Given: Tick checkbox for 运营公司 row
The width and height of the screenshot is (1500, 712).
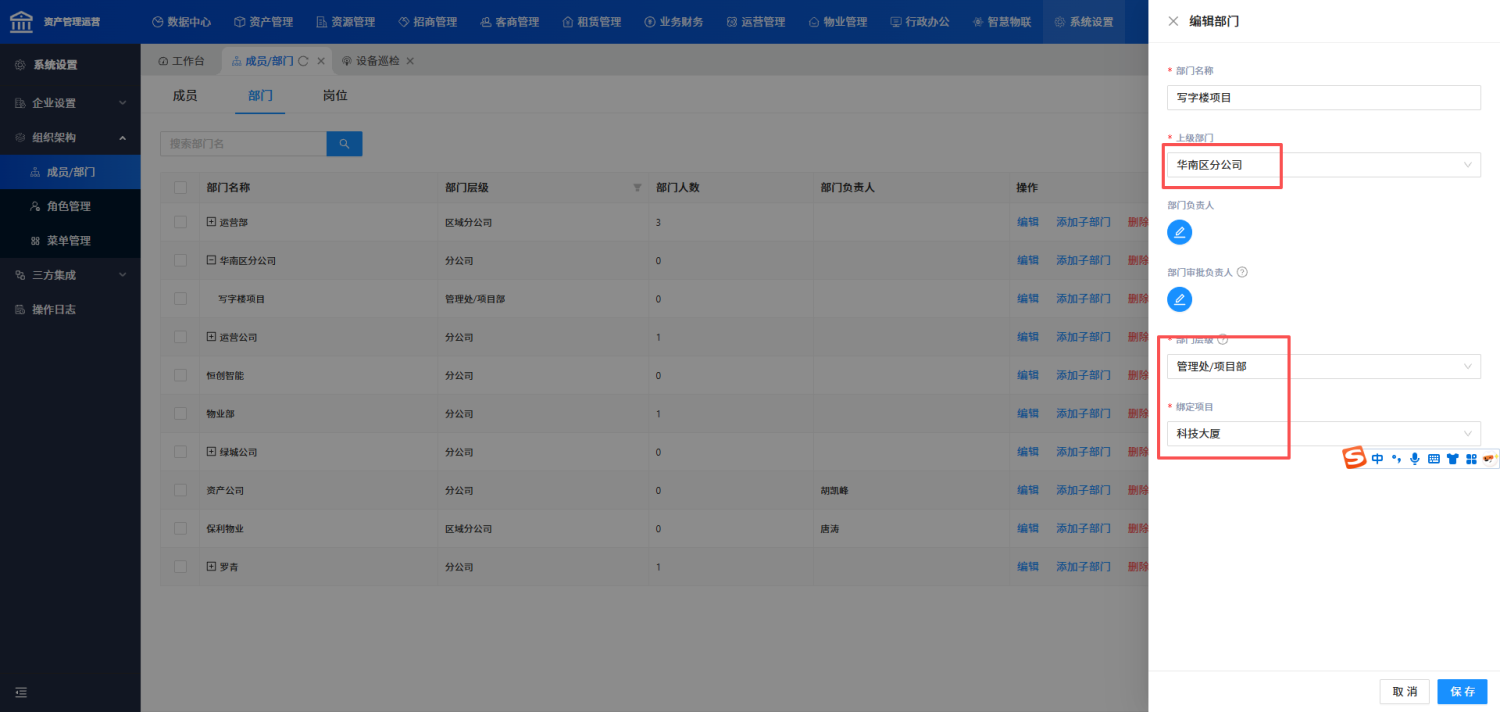Looking at the screenshot, I should tap(180, 337).
